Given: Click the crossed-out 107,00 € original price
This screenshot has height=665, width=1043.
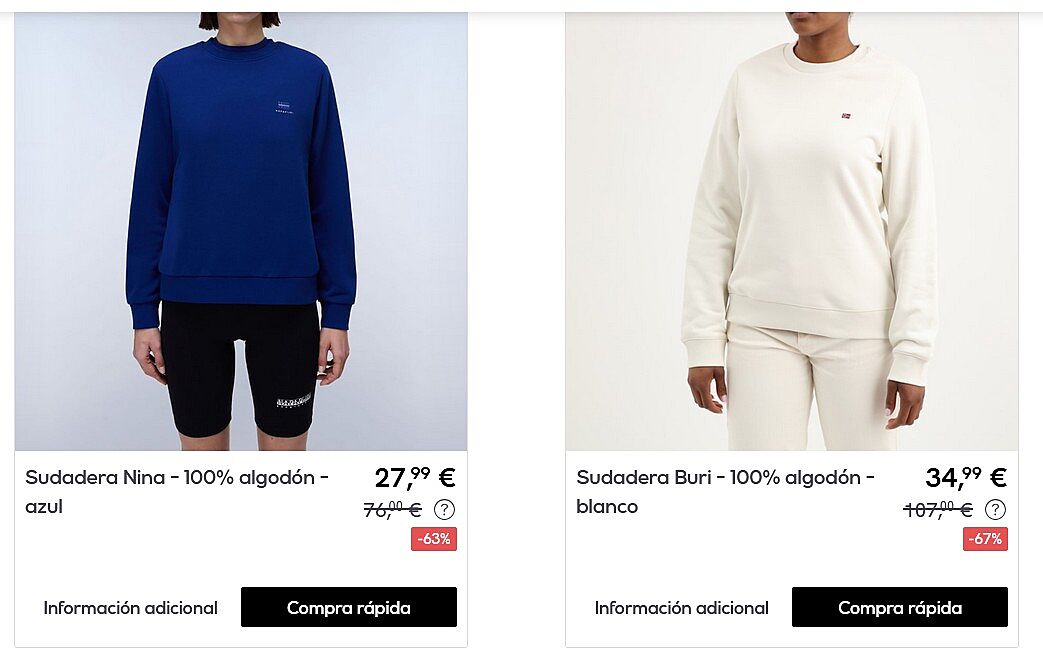Looking at the screenshot, I should click(x=938, y=509).
